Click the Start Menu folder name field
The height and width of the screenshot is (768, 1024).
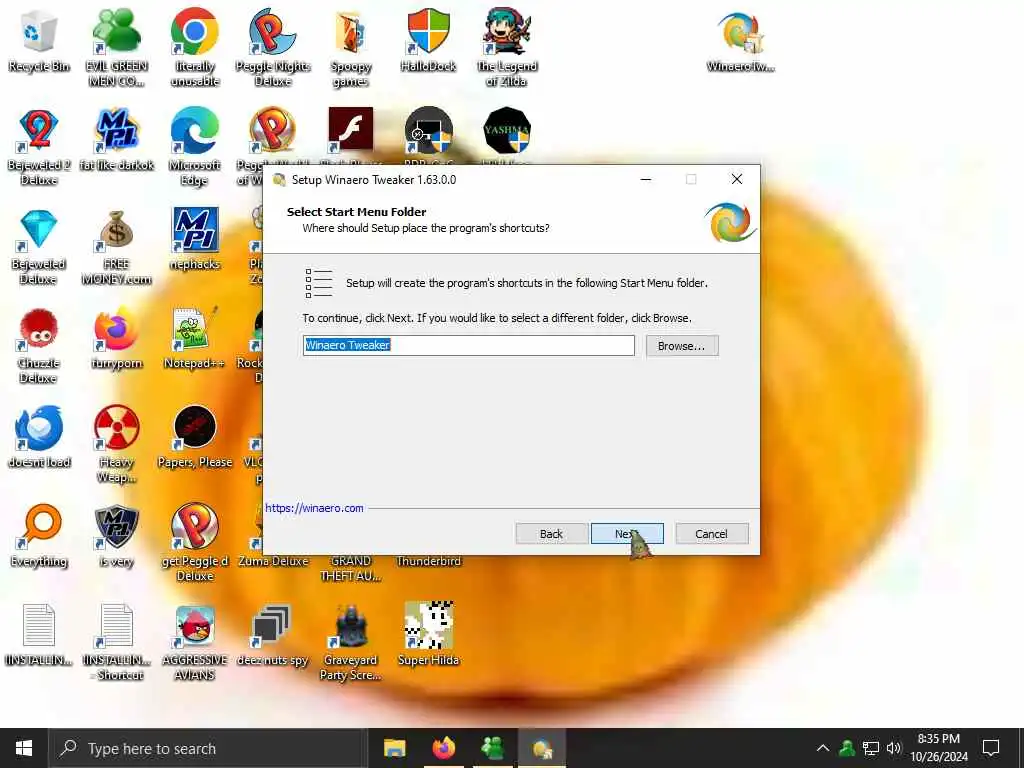468,345
